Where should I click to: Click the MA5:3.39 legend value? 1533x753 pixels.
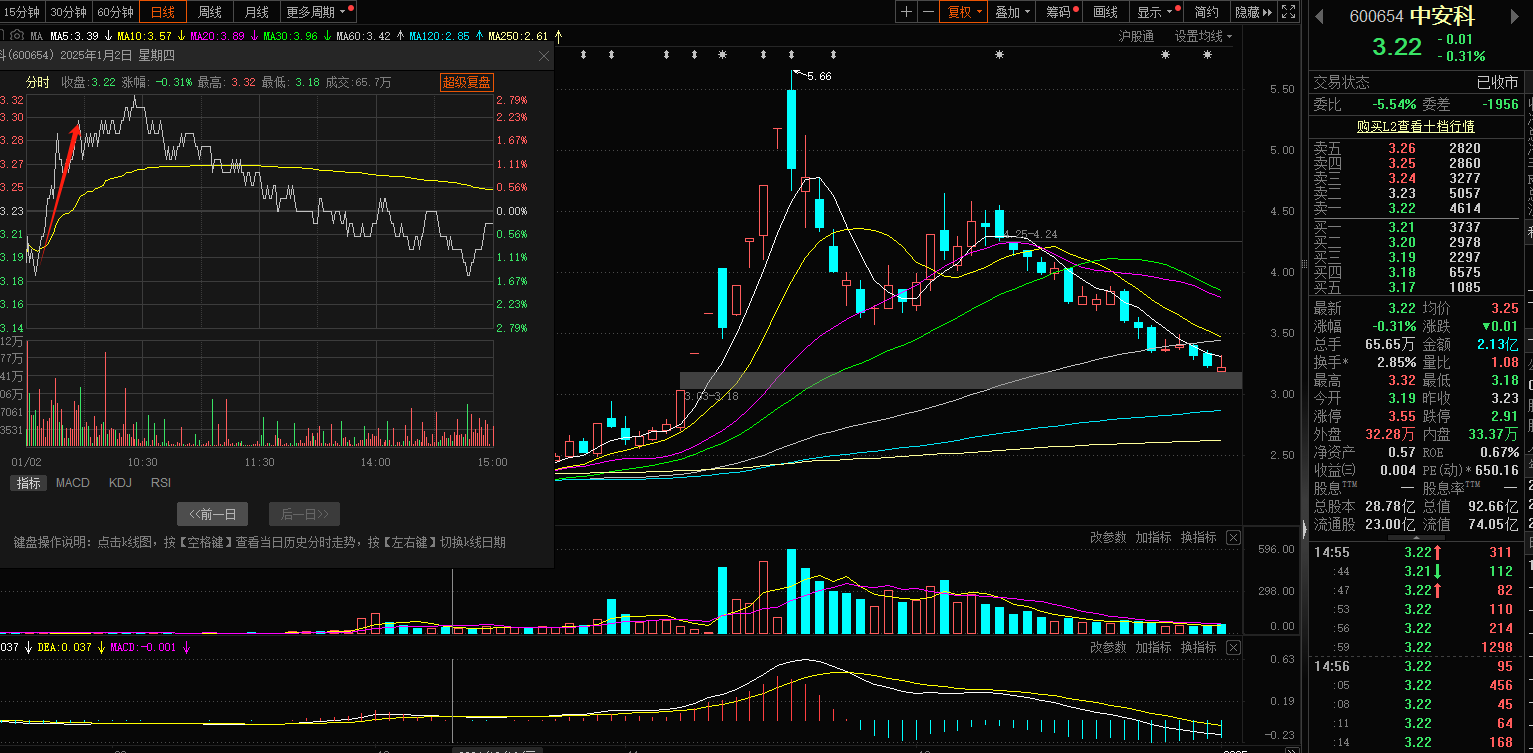[74, 36]
